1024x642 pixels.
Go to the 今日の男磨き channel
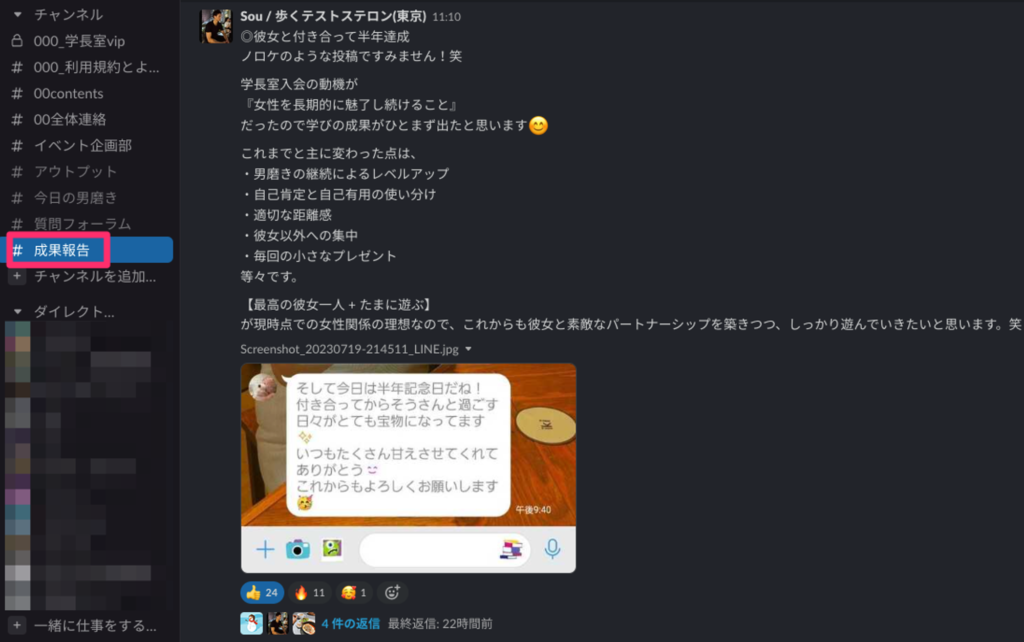click(75, 198)
